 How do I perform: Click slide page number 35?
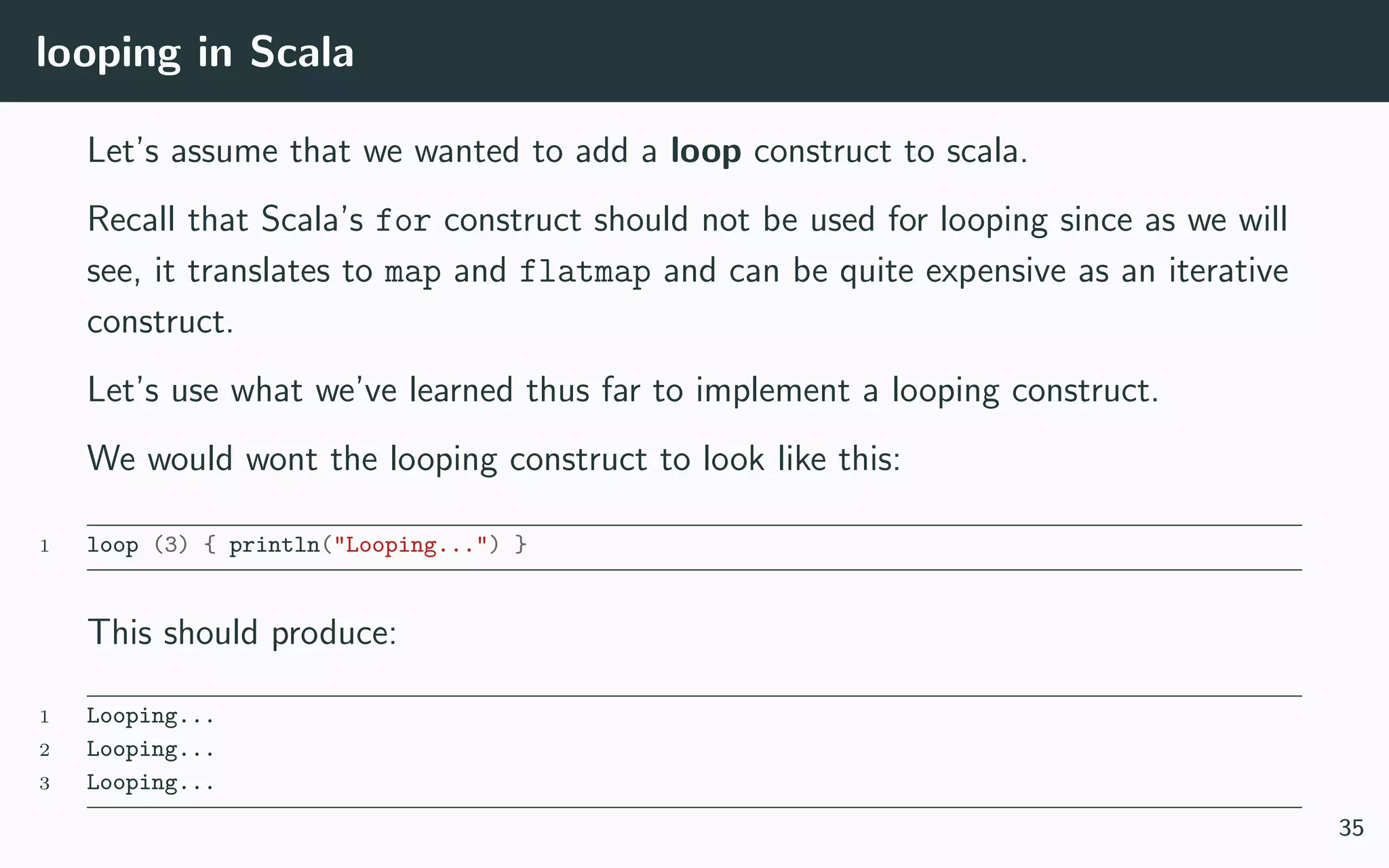1350,828
